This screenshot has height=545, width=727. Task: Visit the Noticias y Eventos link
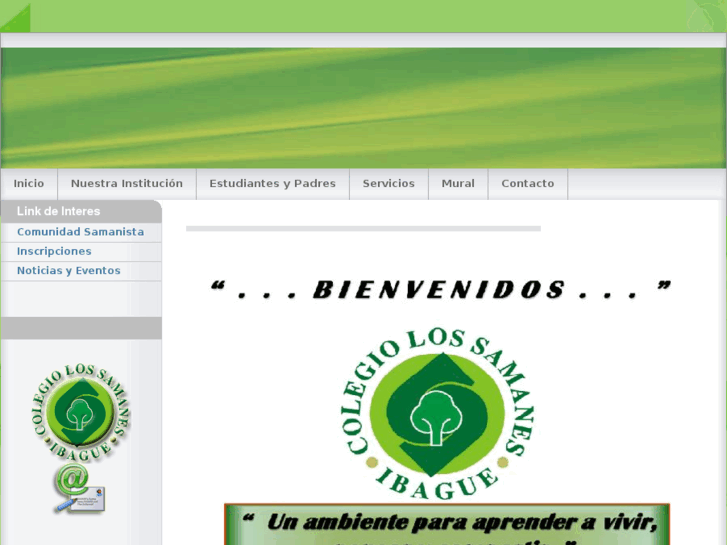(69, 271)
